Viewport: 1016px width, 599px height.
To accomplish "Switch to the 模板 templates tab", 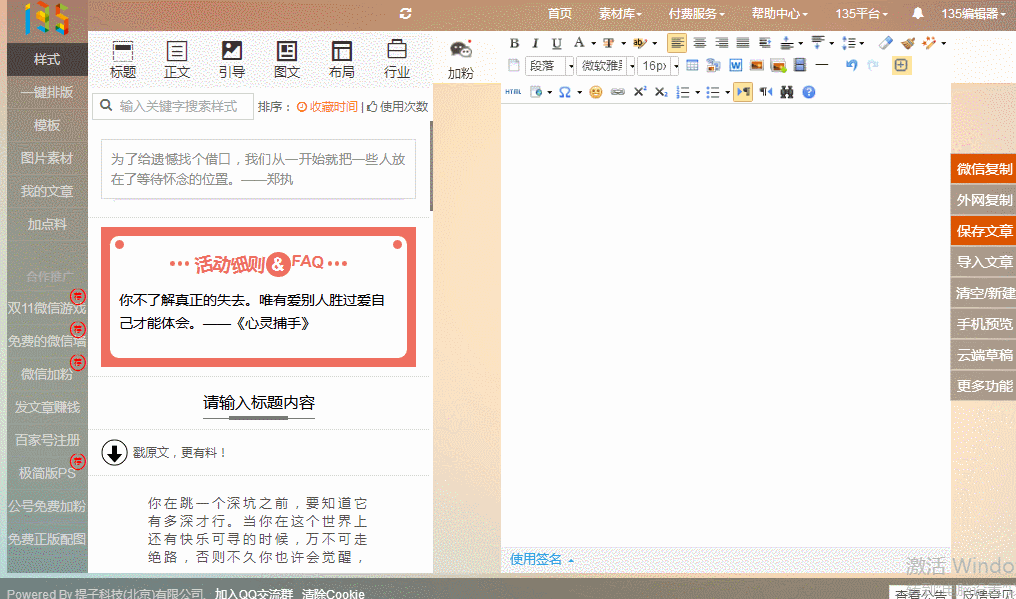I will pyautogui.click(x=47, y=125).
